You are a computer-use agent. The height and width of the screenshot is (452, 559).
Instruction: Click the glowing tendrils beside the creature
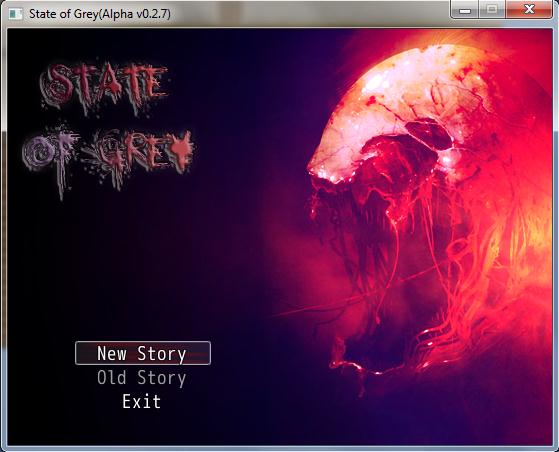coord(499,267)
